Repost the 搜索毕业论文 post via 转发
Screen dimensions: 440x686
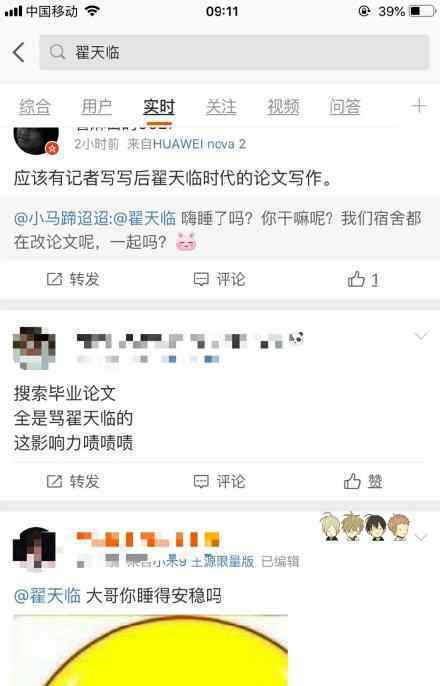73,481
